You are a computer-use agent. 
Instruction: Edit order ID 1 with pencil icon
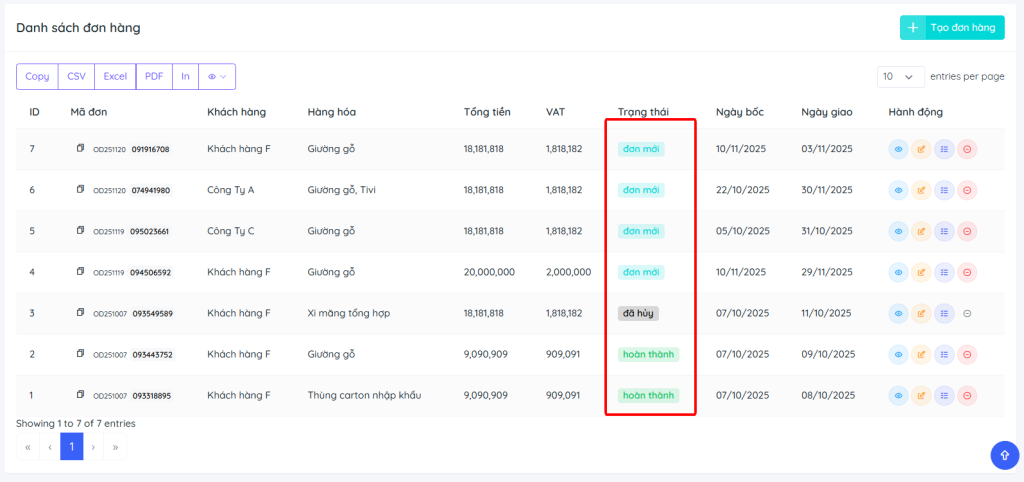click(921, 396)
